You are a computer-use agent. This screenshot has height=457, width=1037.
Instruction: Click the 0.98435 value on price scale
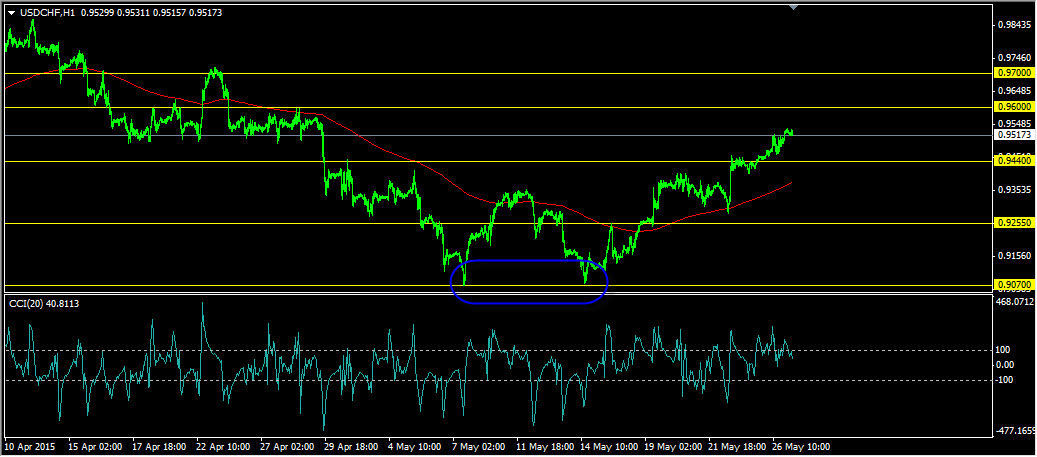[x=1014, y=25]
